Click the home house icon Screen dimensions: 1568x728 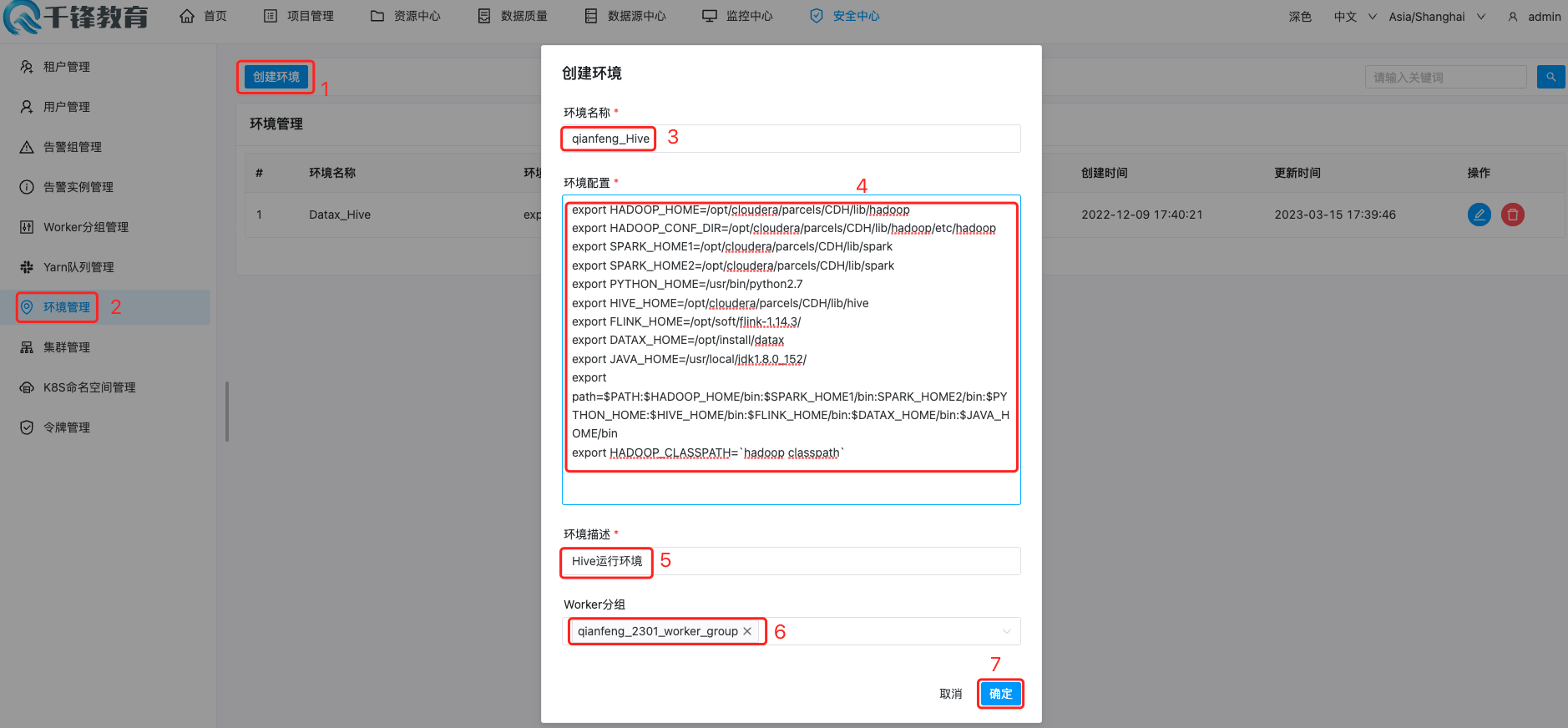coord(187,16)
